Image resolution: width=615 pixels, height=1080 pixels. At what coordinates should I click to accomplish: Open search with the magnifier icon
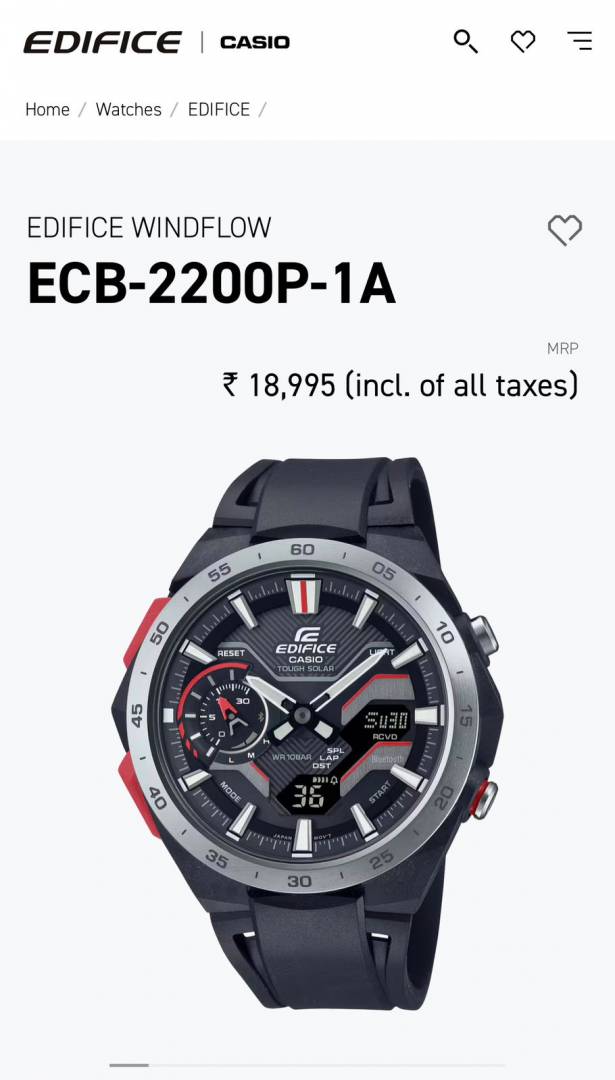(466, 41)
